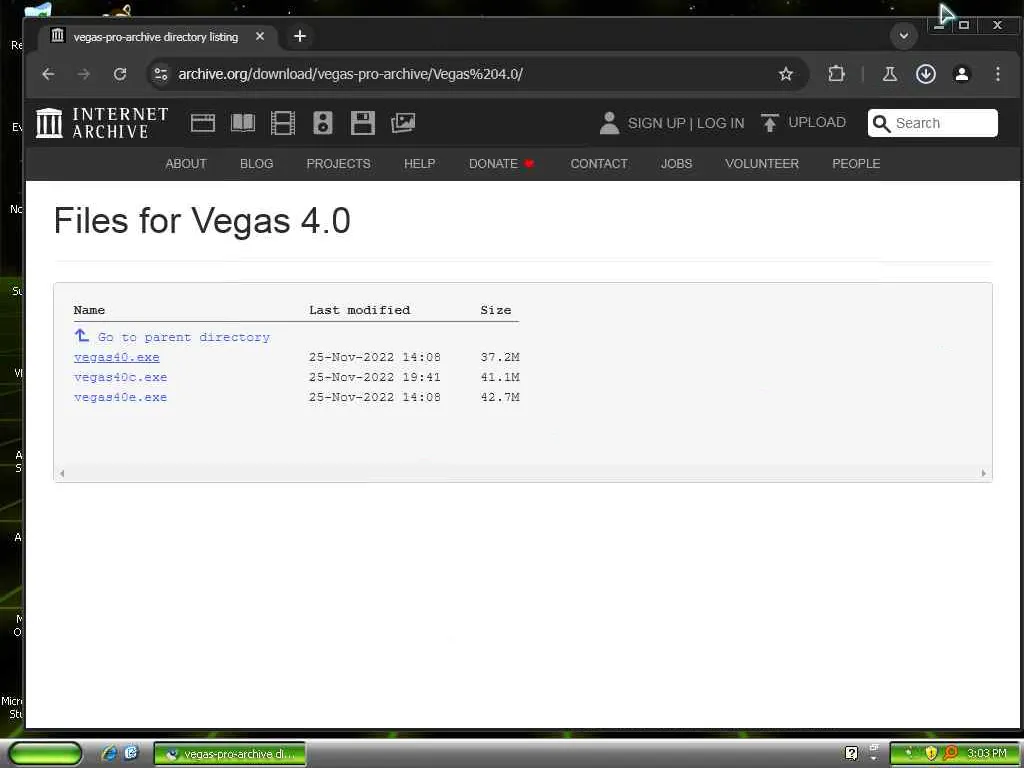
Task: Open the Audio speaker icon
Action: point(323,123)
